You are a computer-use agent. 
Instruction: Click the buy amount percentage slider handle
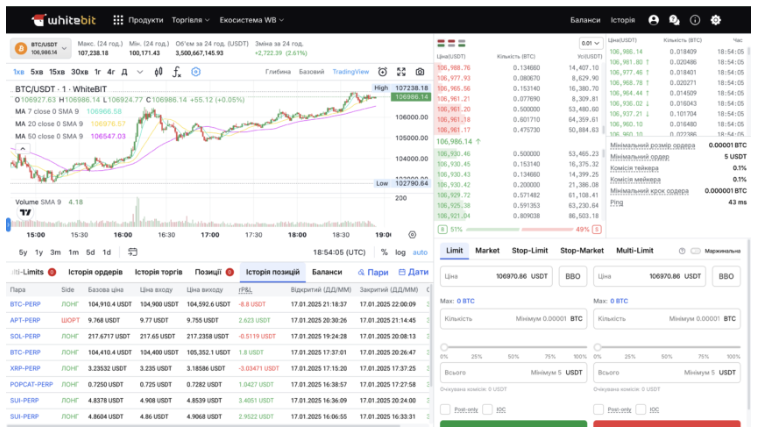(x=444, y=347)
